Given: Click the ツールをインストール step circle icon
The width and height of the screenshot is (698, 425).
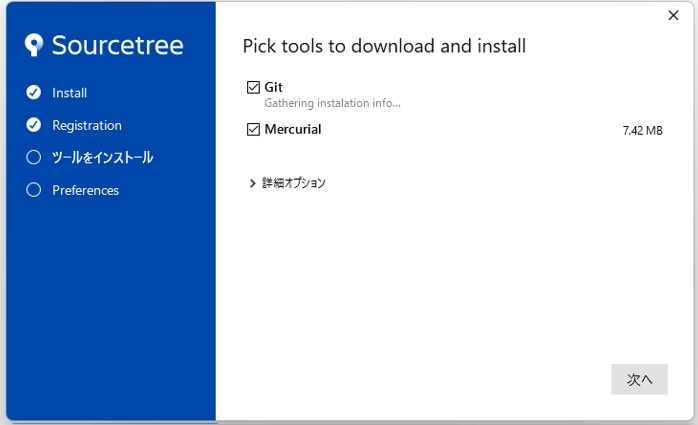Looking at the screenshot, I should (34, 157).
